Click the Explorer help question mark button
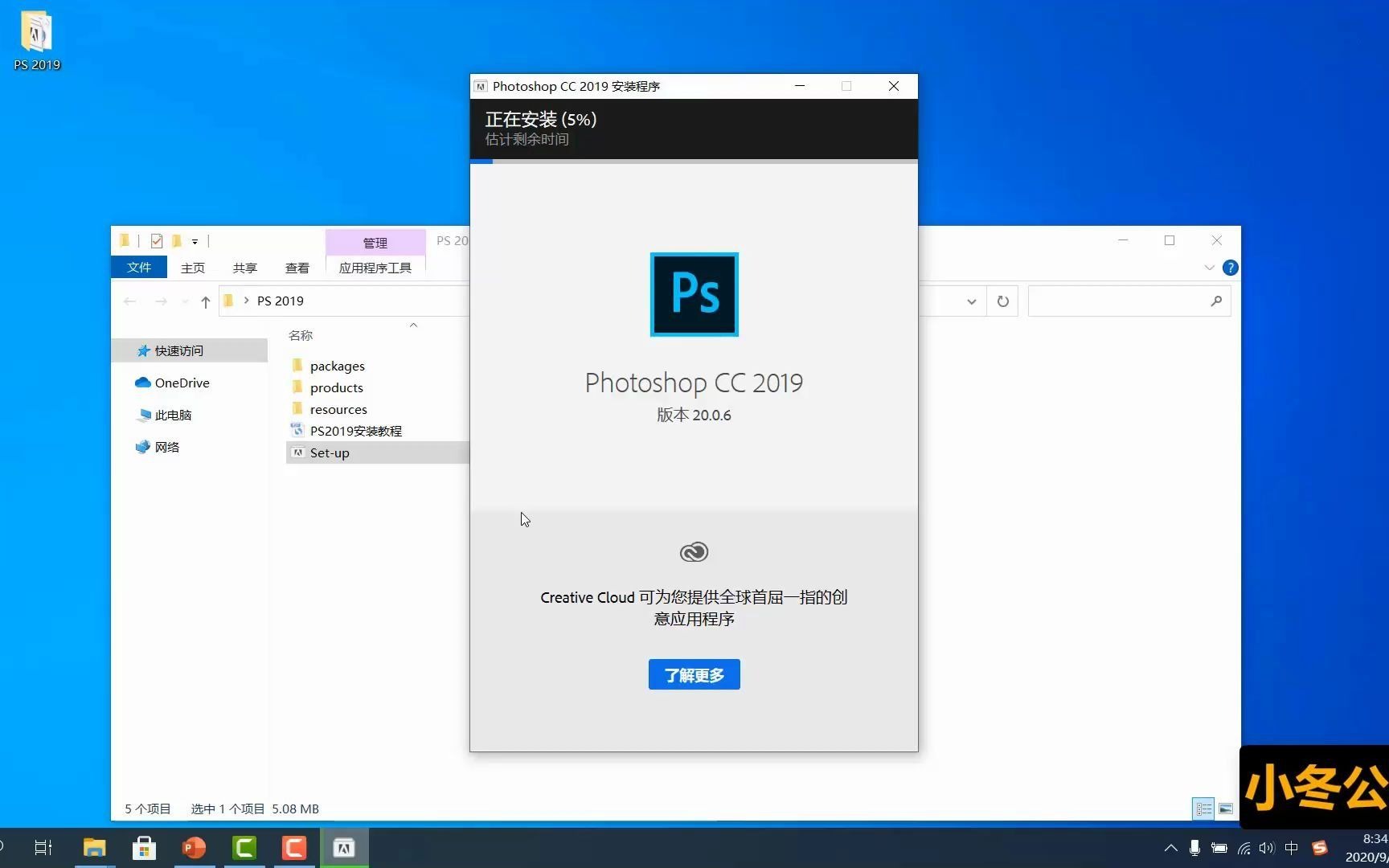 (x=1230, y=268)
